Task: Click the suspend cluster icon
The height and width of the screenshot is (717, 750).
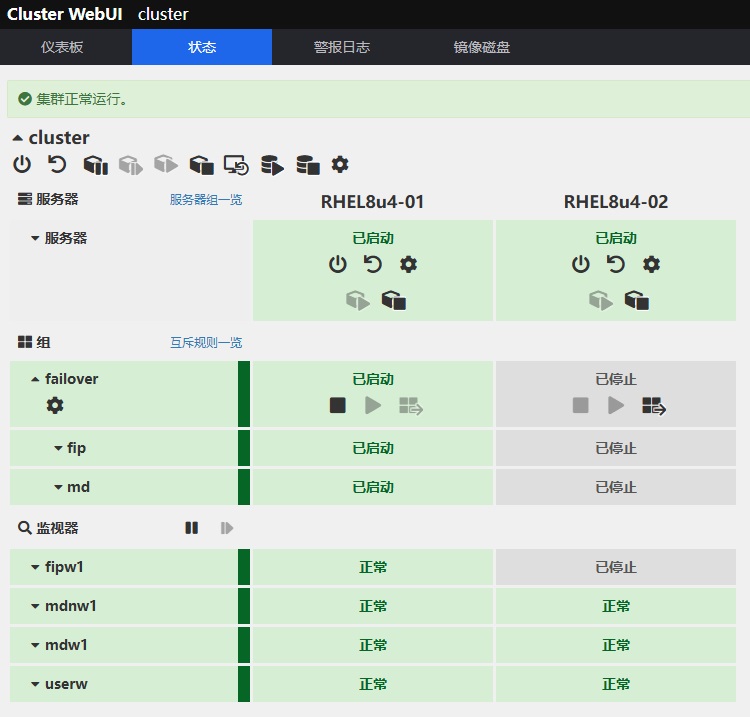Action: point(96,165)
